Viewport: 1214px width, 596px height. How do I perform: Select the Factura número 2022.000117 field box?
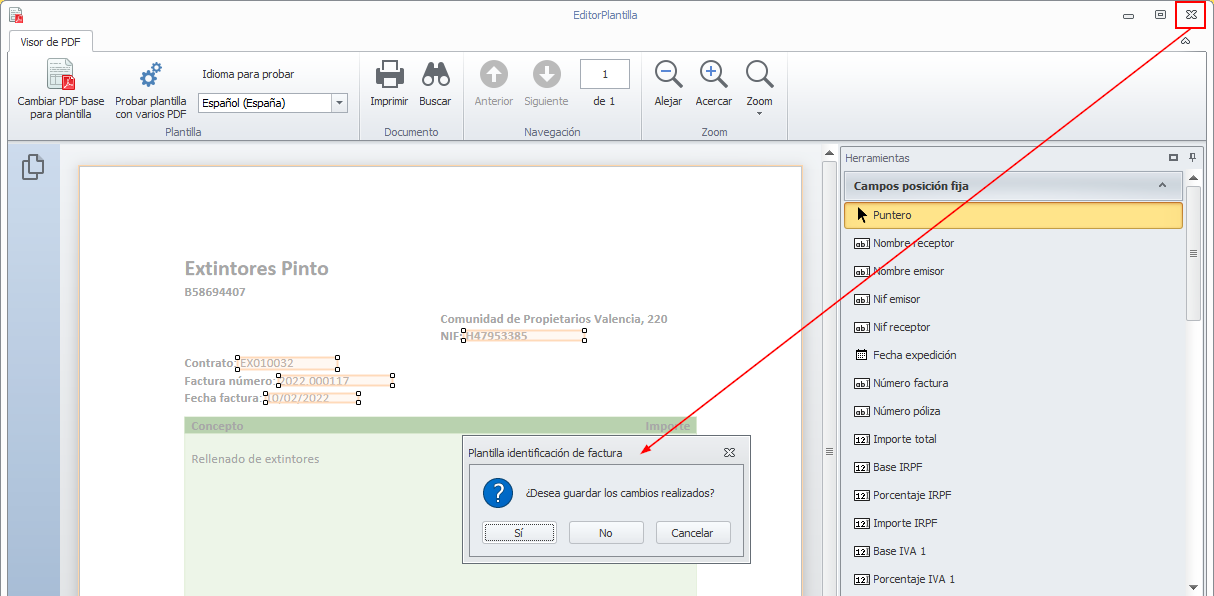coord(335,381)
